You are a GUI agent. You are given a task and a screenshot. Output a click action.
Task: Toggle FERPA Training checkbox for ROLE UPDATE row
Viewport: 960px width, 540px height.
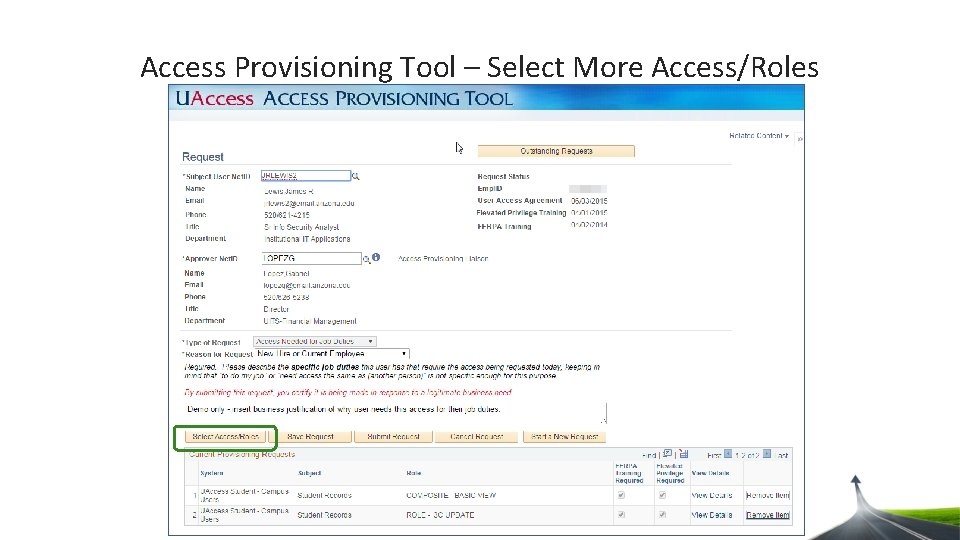pos(621,515)
